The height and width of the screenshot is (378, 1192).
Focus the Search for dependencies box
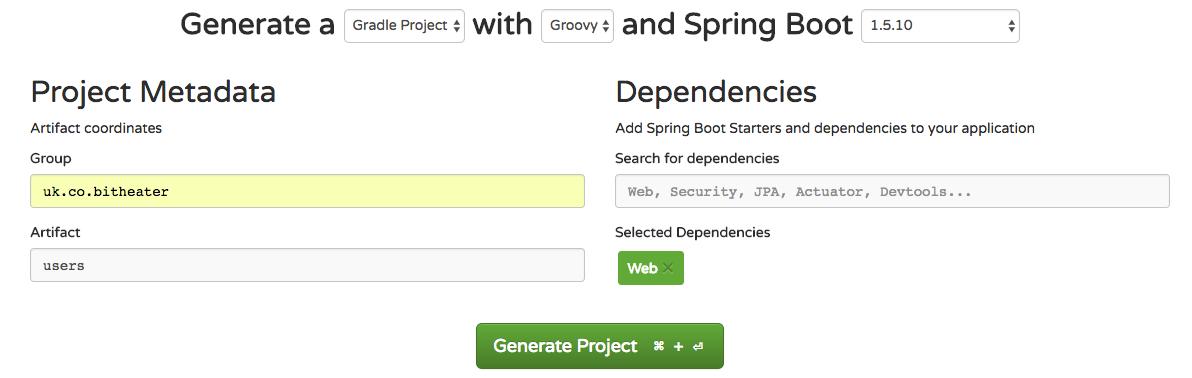coord(892,192)
